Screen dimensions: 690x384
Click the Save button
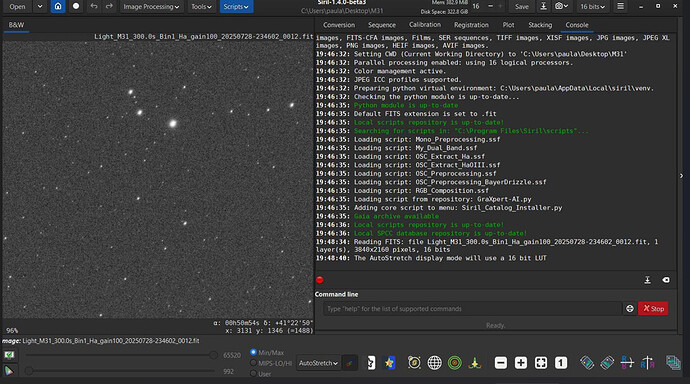point(522,7)
